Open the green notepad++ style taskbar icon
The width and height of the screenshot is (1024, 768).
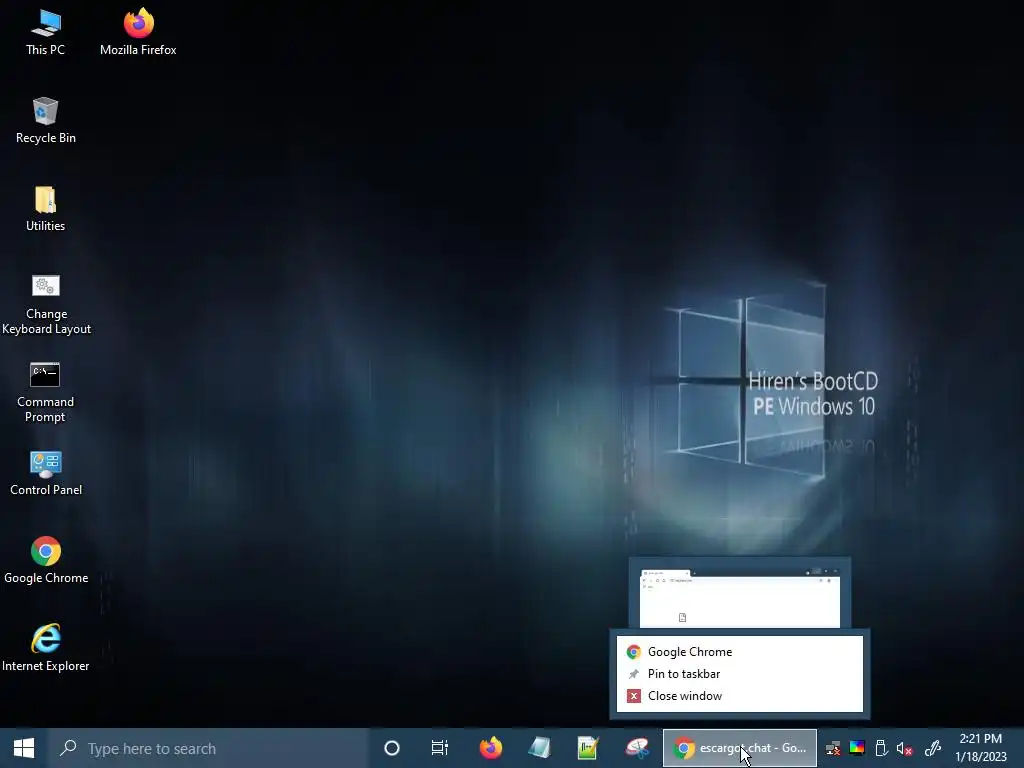point(588,748)
